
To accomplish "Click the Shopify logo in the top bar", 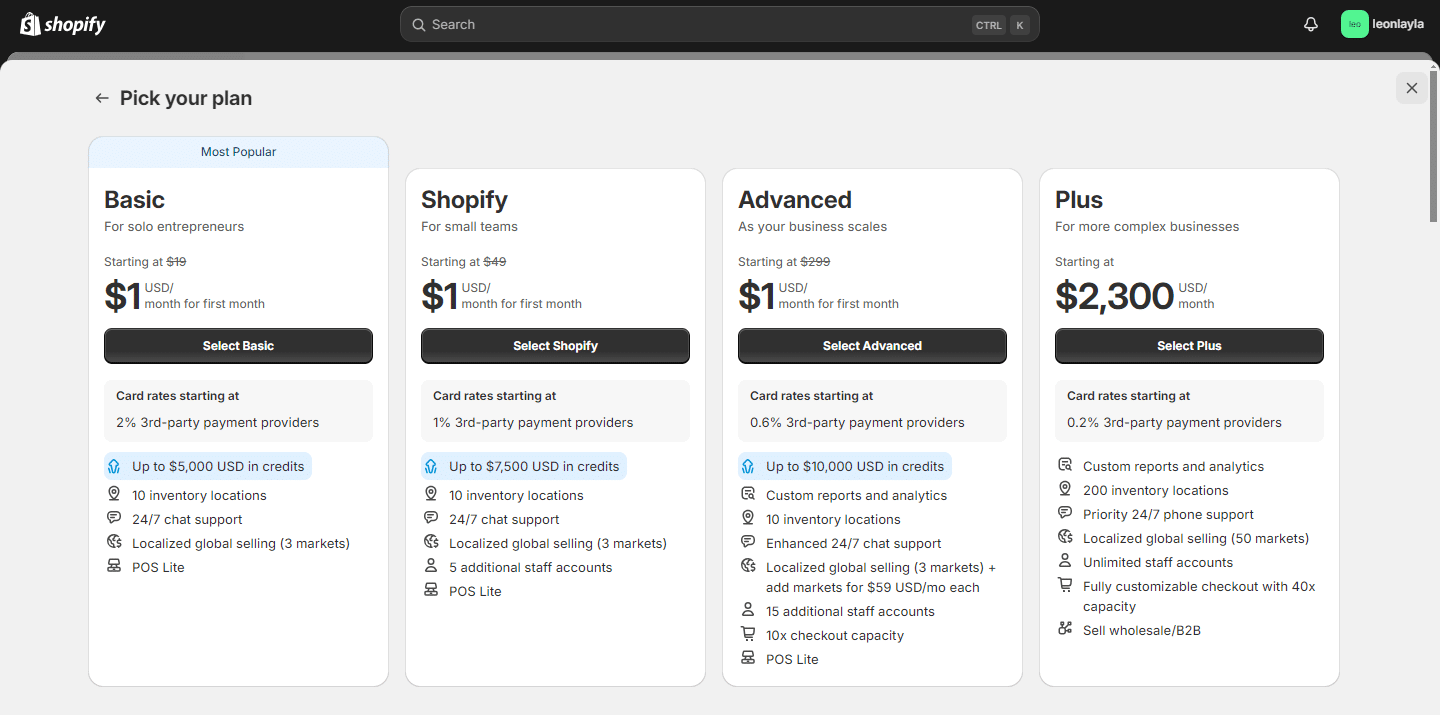I will (x=62, y=23).
